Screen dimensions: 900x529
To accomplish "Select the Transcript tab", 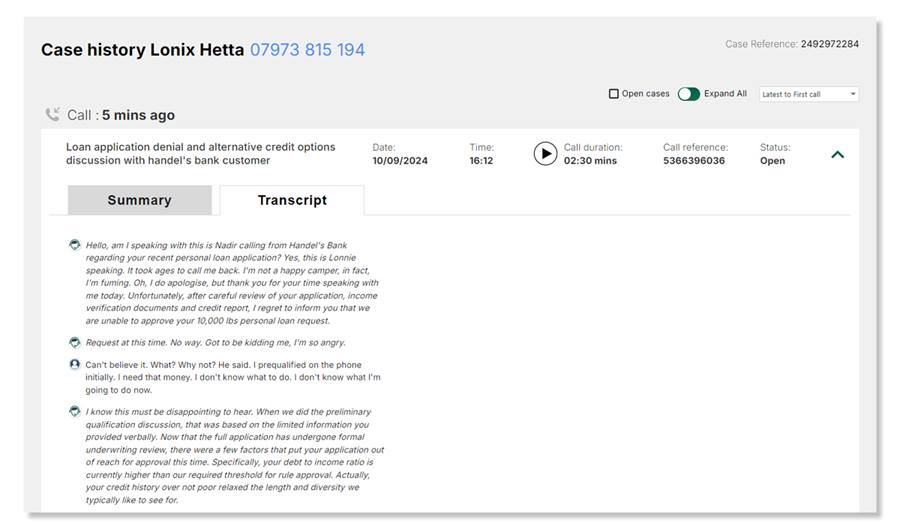I will pyautogui.click(x=292, y=200).
